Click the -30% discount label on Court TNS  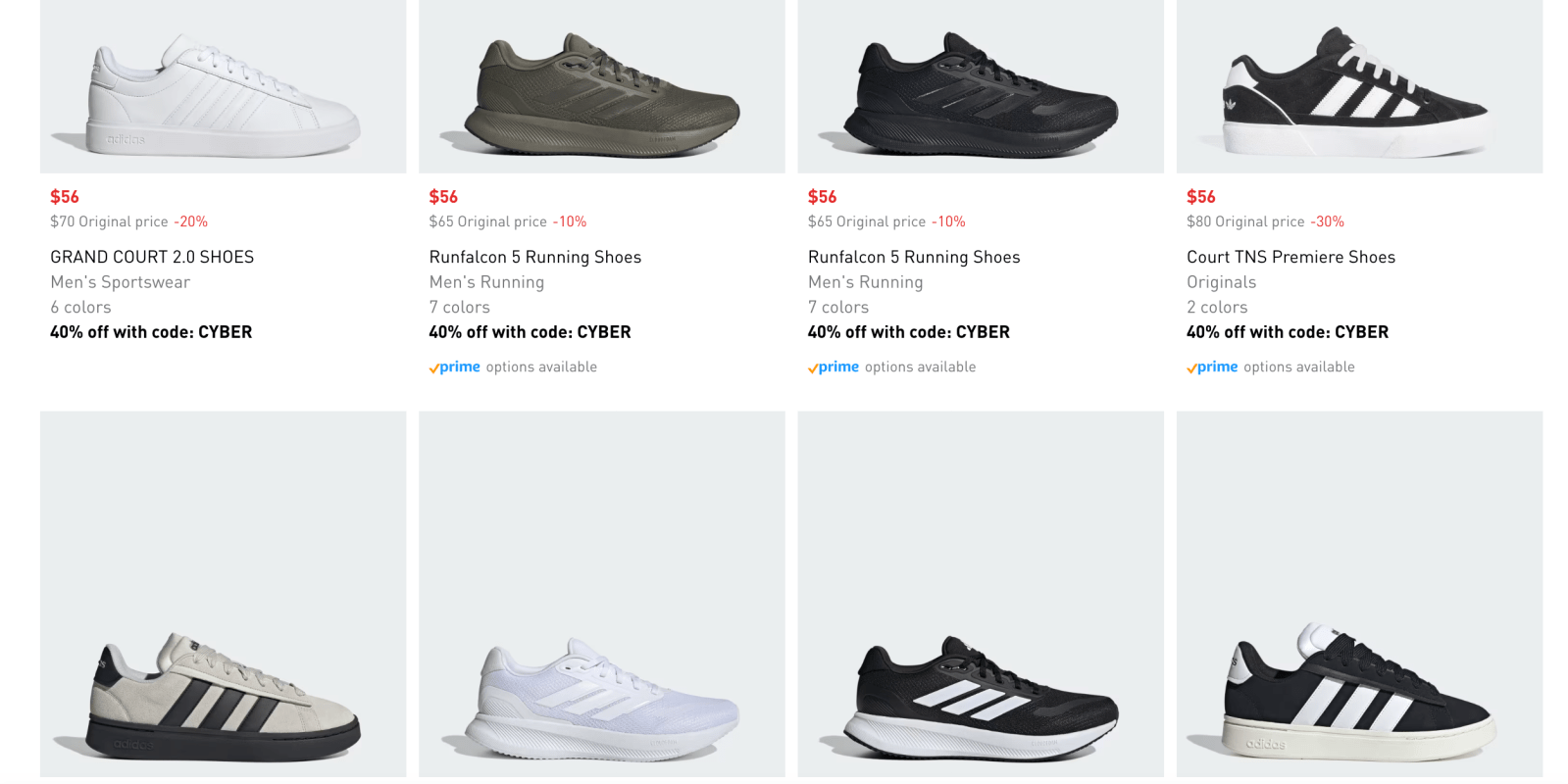click(x=1330, y=221)
